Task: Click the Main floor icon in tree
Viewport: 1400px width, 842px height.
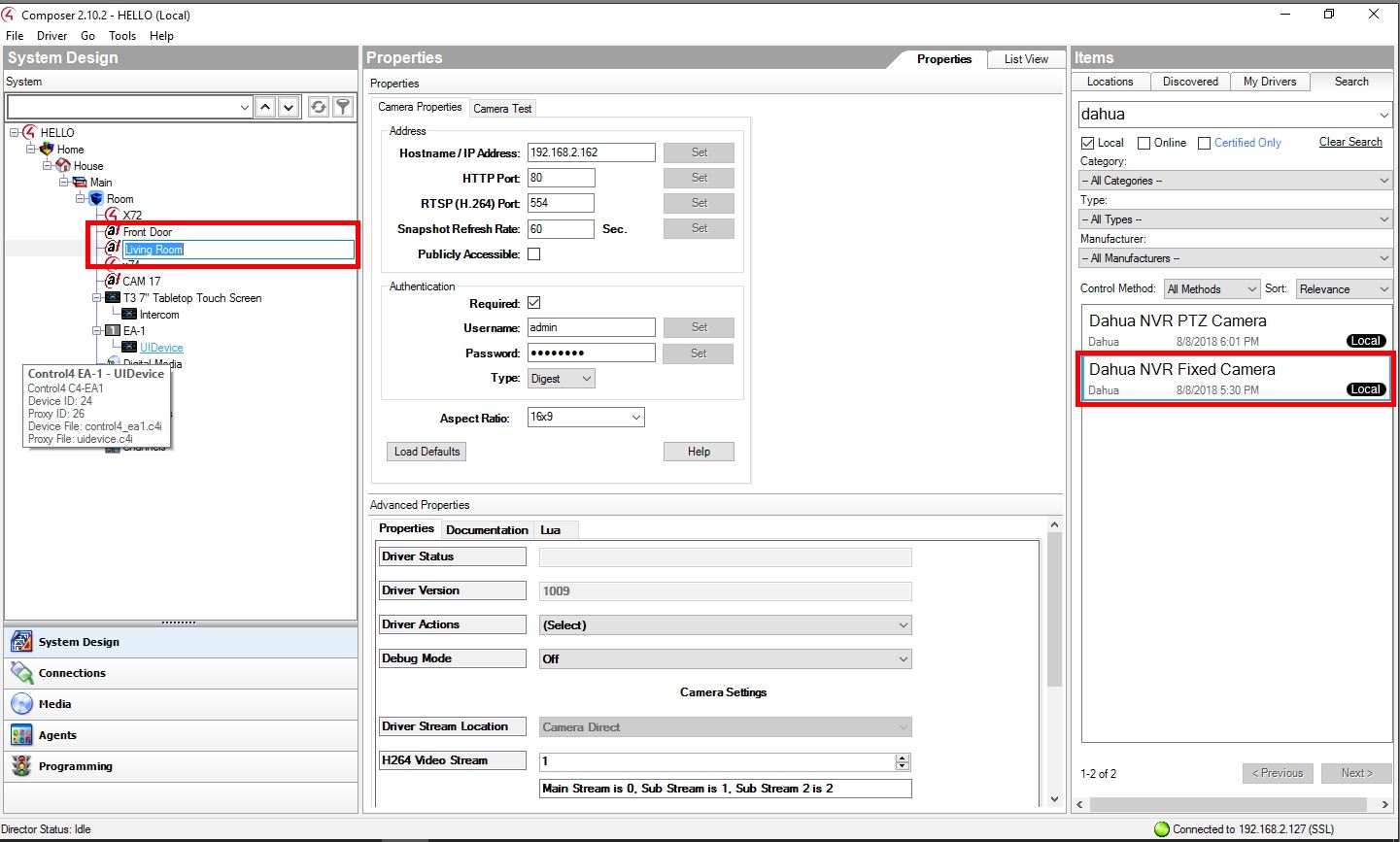Action: (x=80, y=182)
